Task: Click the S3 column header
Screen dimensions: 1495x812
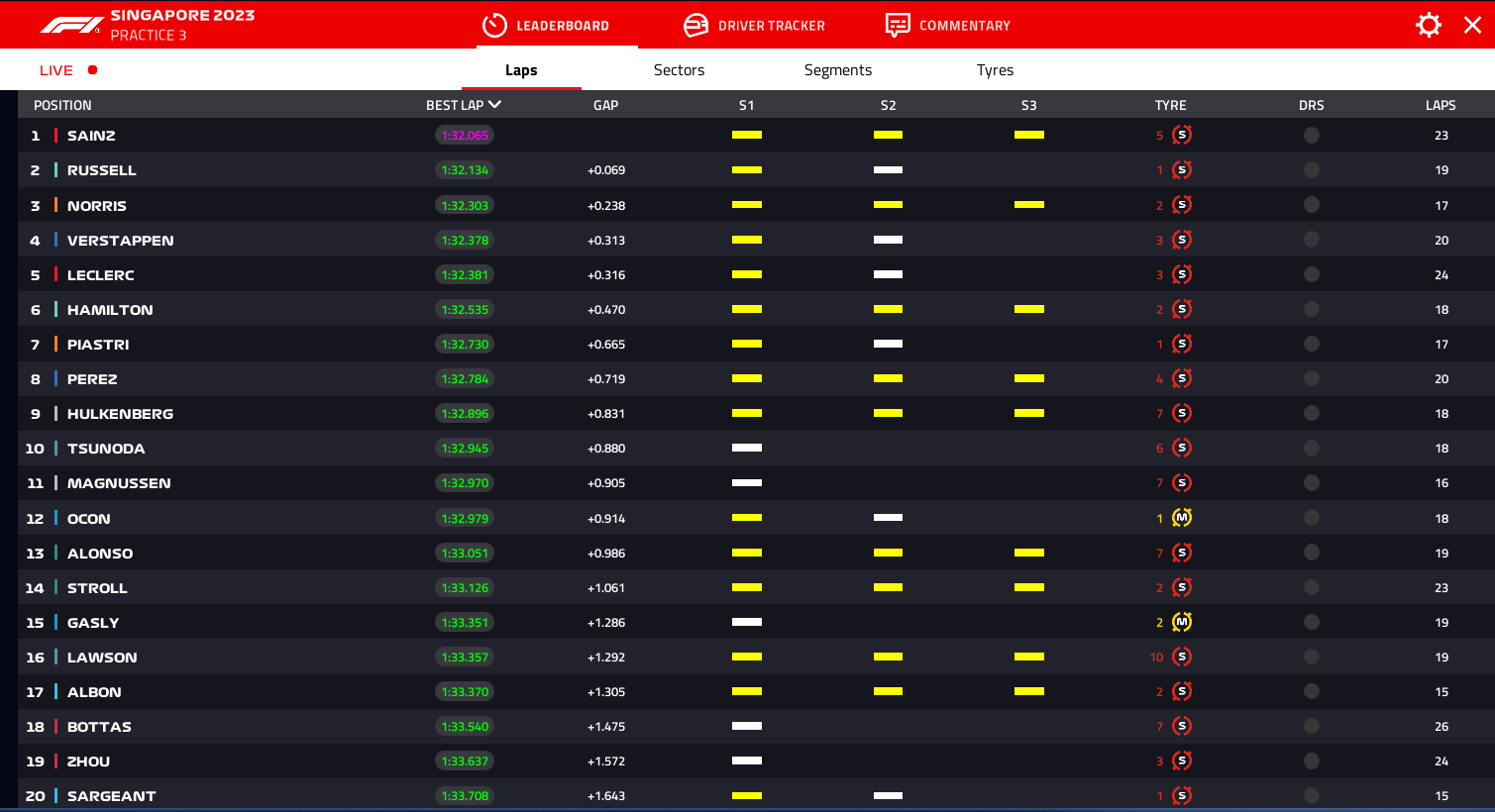Action: click(1029, 105)
